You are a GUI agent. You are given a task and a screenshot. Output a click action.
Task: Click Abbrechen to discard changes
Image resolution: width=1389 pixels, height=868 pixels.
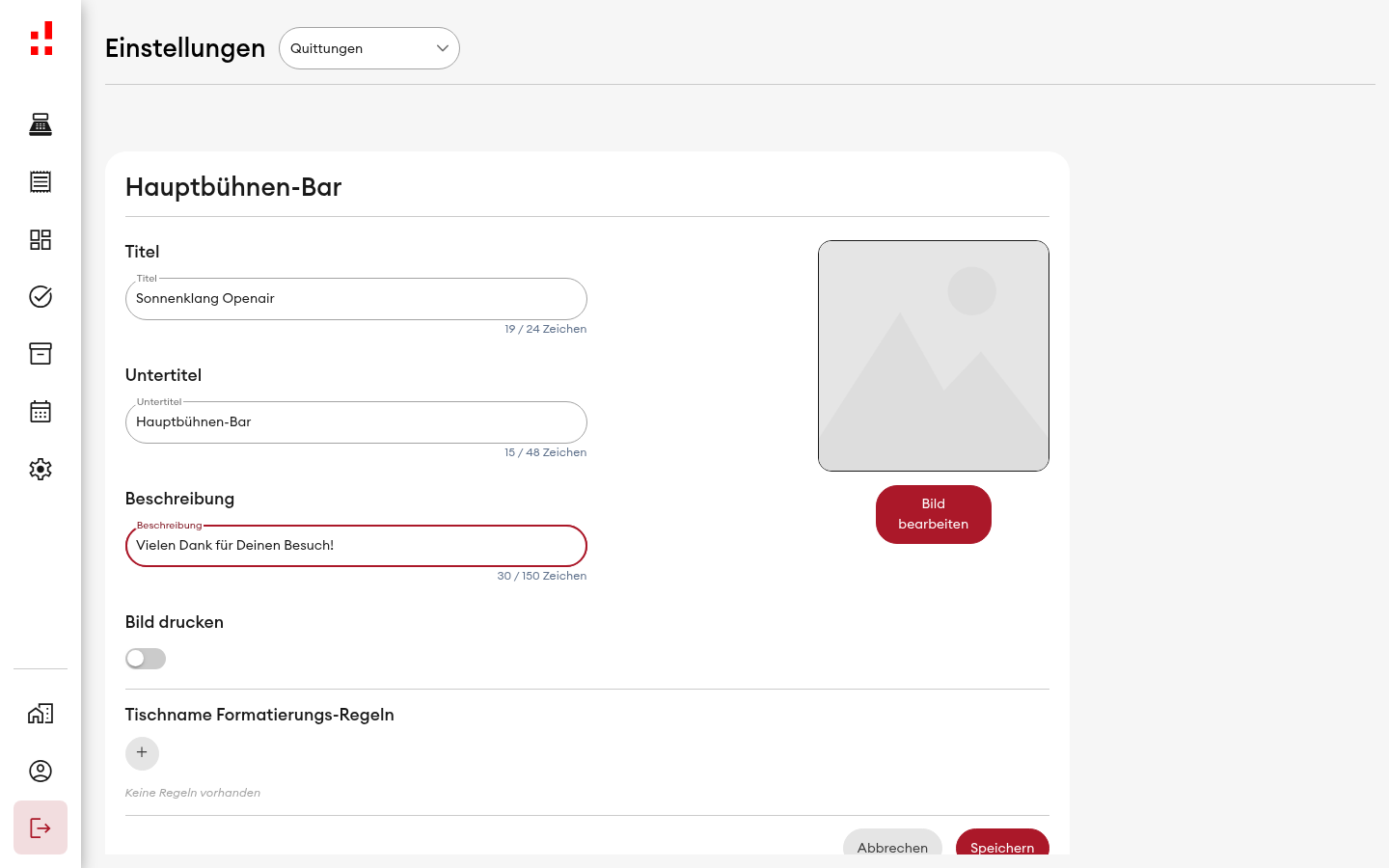(892, 842)
